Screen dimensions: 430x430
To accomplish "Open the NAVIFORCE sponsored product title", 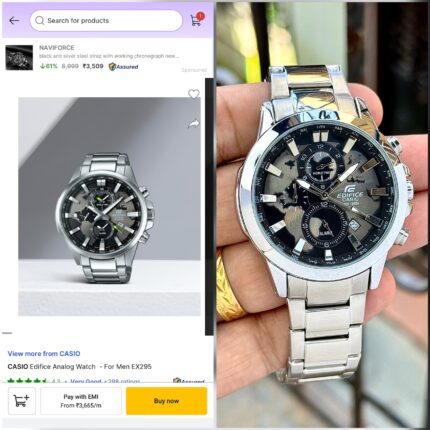I will tap(57, 48).
